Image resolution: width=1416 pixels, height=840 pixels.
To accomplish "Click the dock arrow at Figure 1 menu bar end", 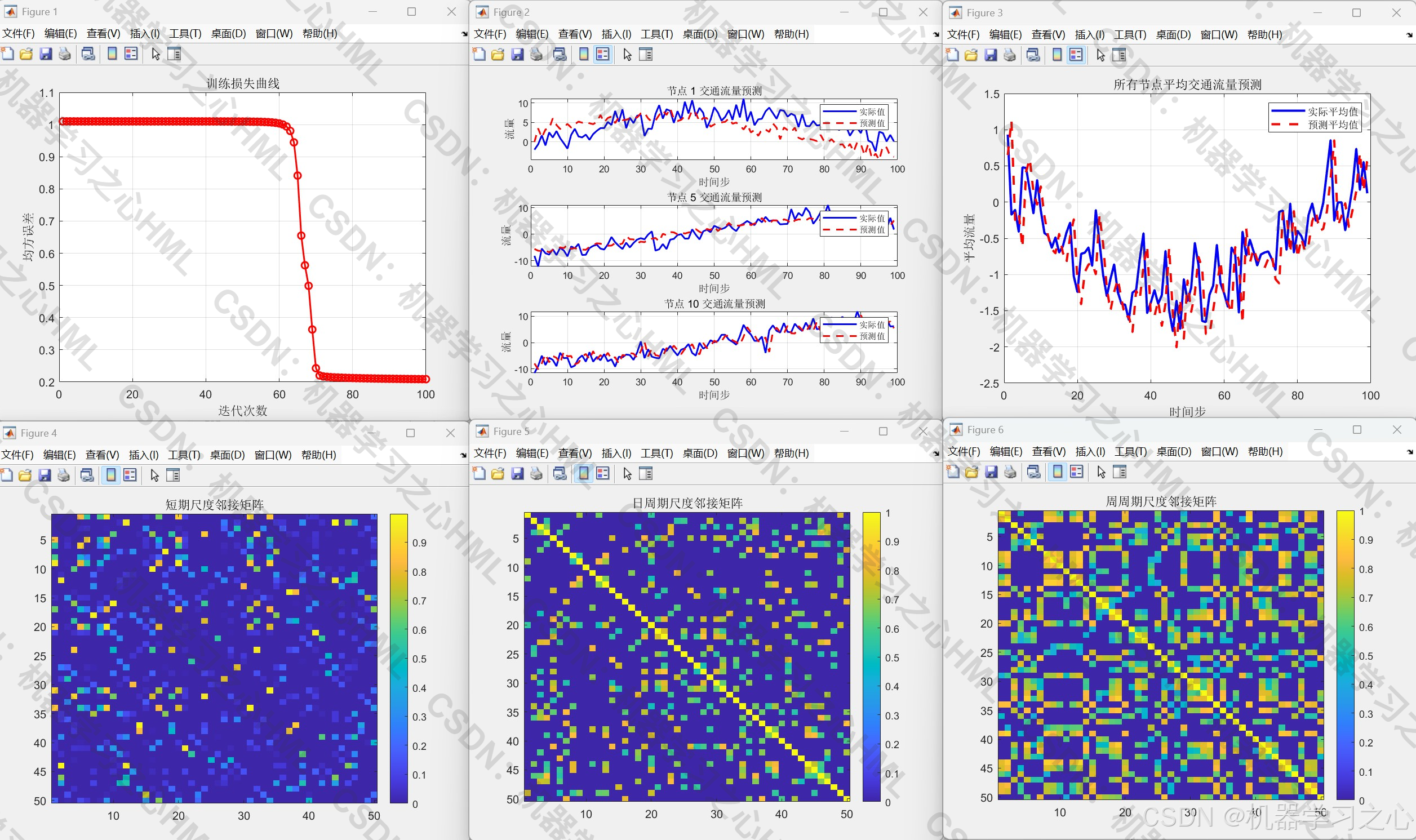I will pos(464,34).
